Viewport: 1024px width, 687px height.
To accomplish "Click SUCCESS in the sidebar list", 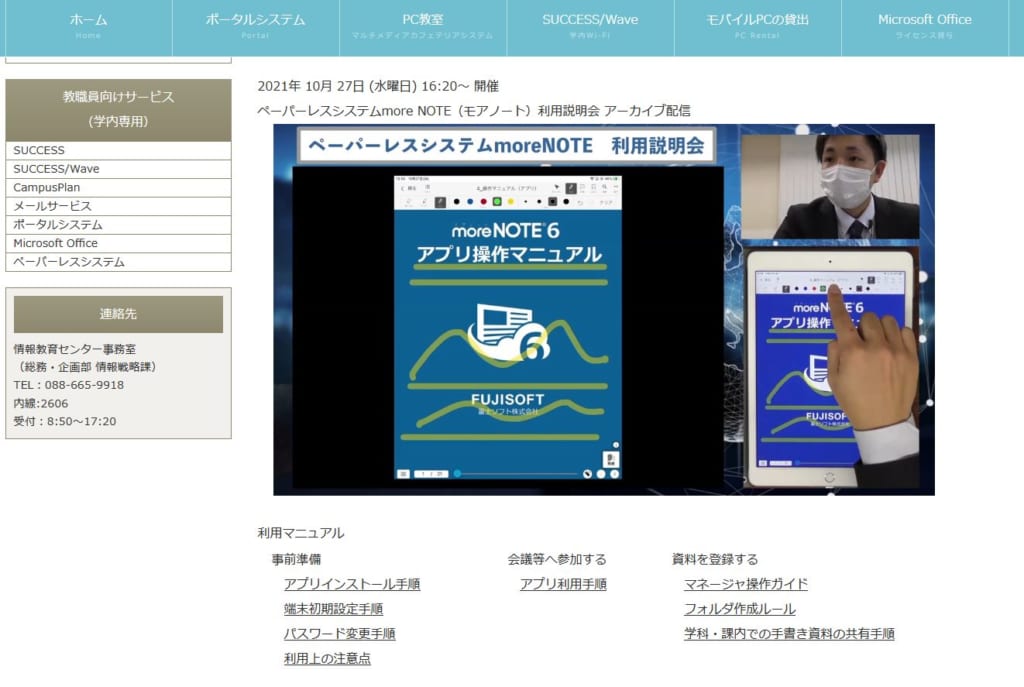I will [118, 150].
